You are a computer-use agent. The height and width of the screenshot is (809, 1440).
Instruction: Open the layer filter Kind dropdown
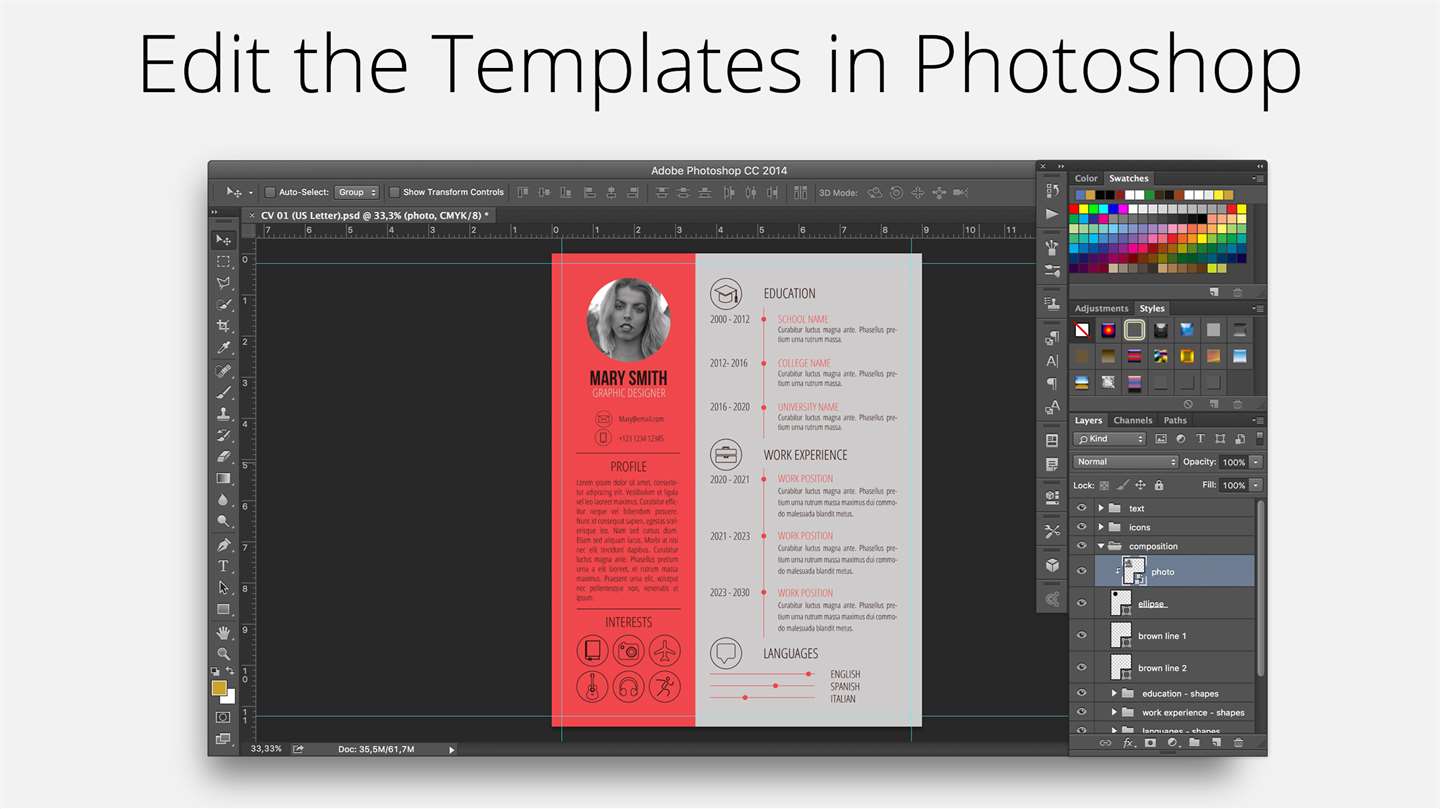pos(1110,439)
